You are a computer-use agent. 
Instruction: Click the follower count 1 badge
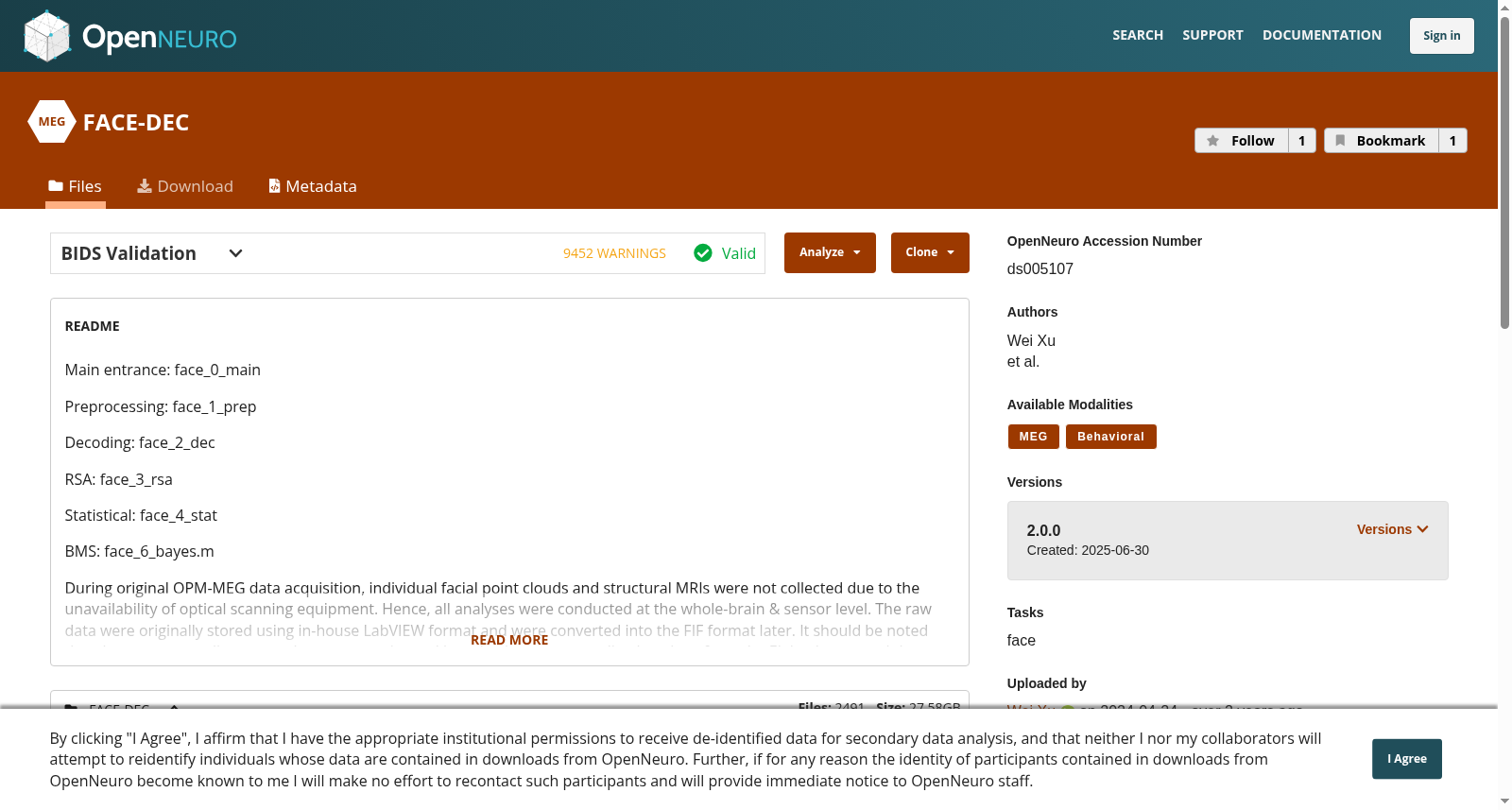pyautogui.click(x=1302, y=141)
